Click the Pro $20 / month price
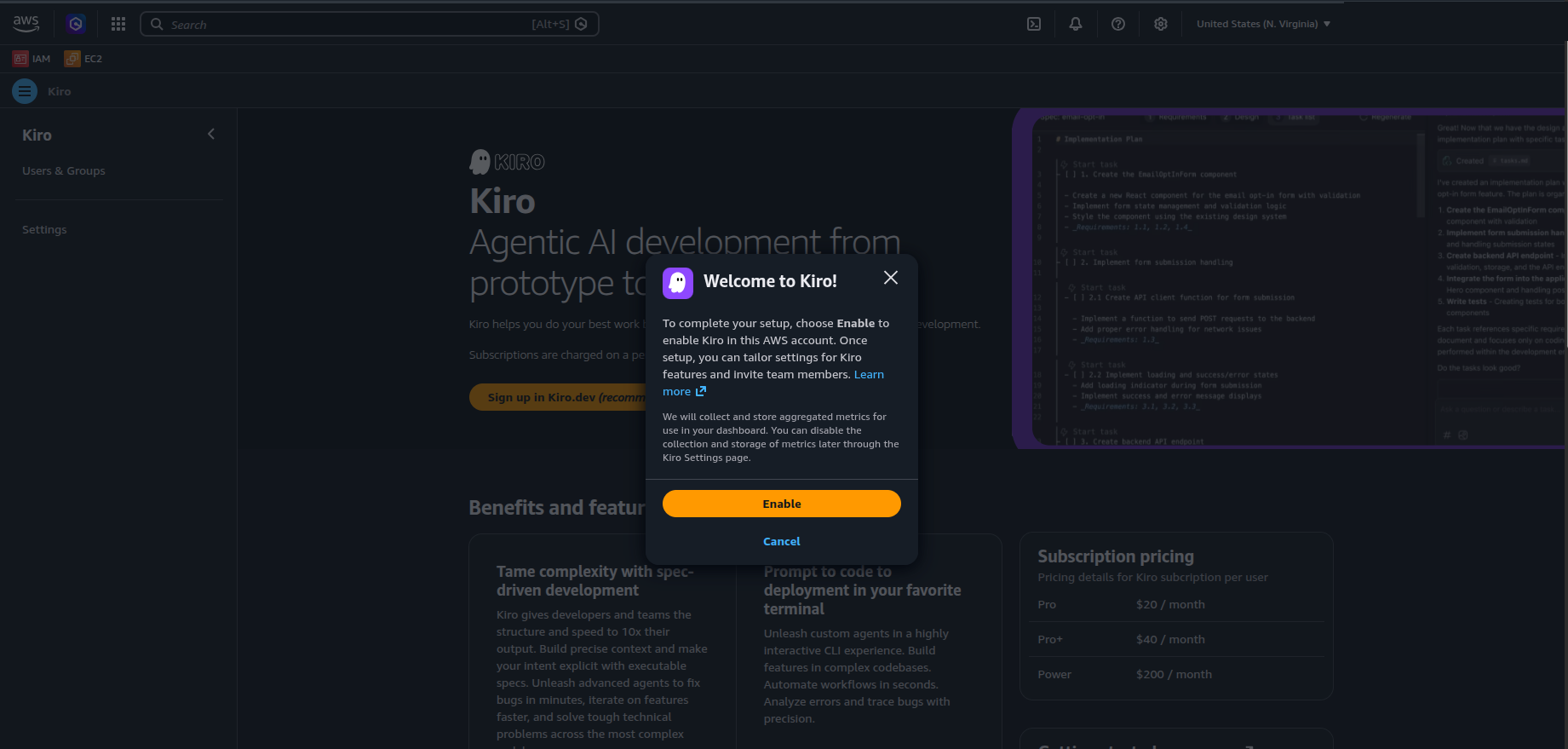Screen dimensions: 1568x749 (1170, 604)
